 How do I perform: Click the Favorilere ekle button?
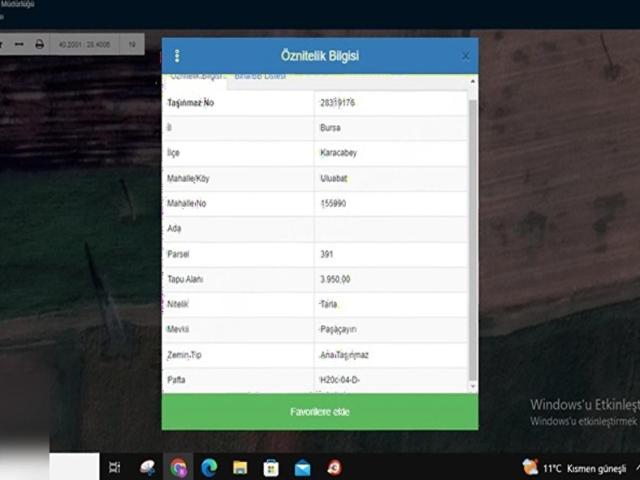(x=319, y=412)
